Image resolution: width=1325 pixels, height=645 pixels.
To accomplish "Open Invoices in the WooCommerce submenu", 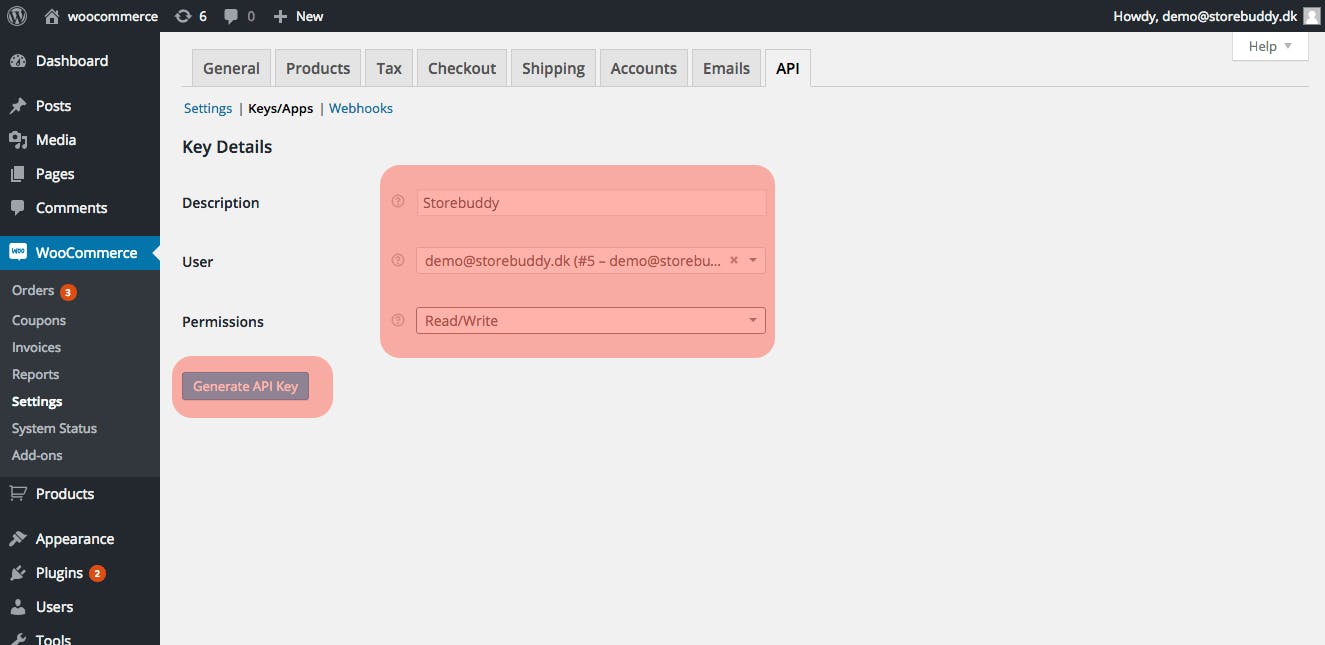I will pos(36,347).
